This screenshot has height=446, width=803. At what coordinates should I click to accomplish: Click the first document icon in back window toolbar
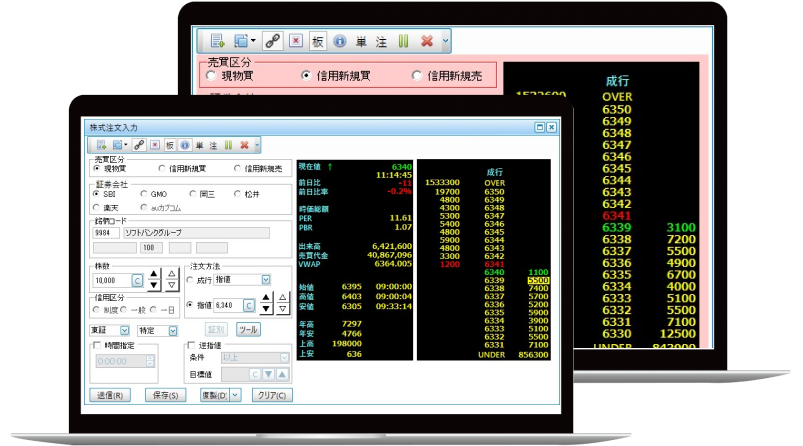(217, 42)
